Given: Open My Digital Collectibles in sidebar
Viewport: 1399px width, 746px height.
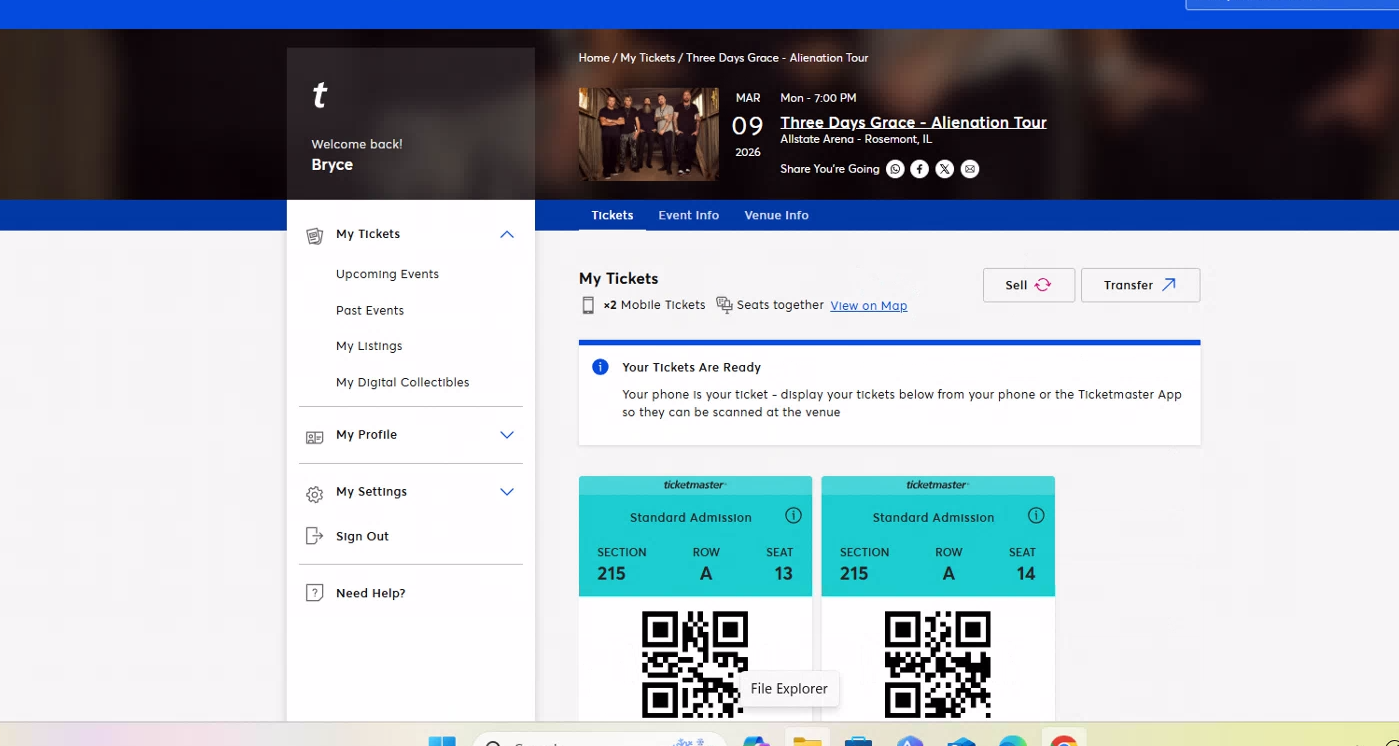Looking at the screenshot, I should [x=402, y=382].
